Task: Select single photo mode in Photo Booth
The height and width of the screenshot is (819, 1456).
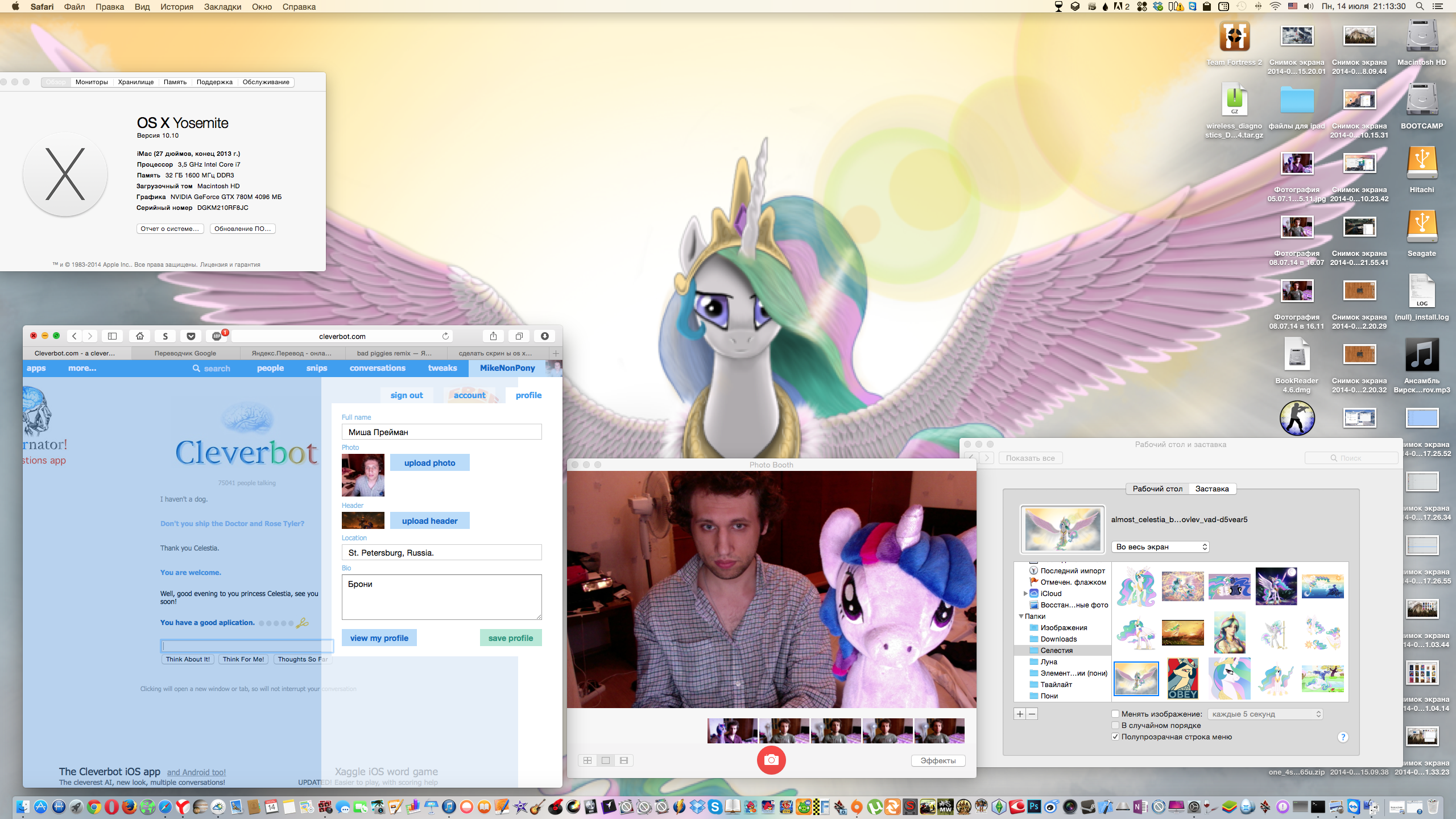Action: 606,760
